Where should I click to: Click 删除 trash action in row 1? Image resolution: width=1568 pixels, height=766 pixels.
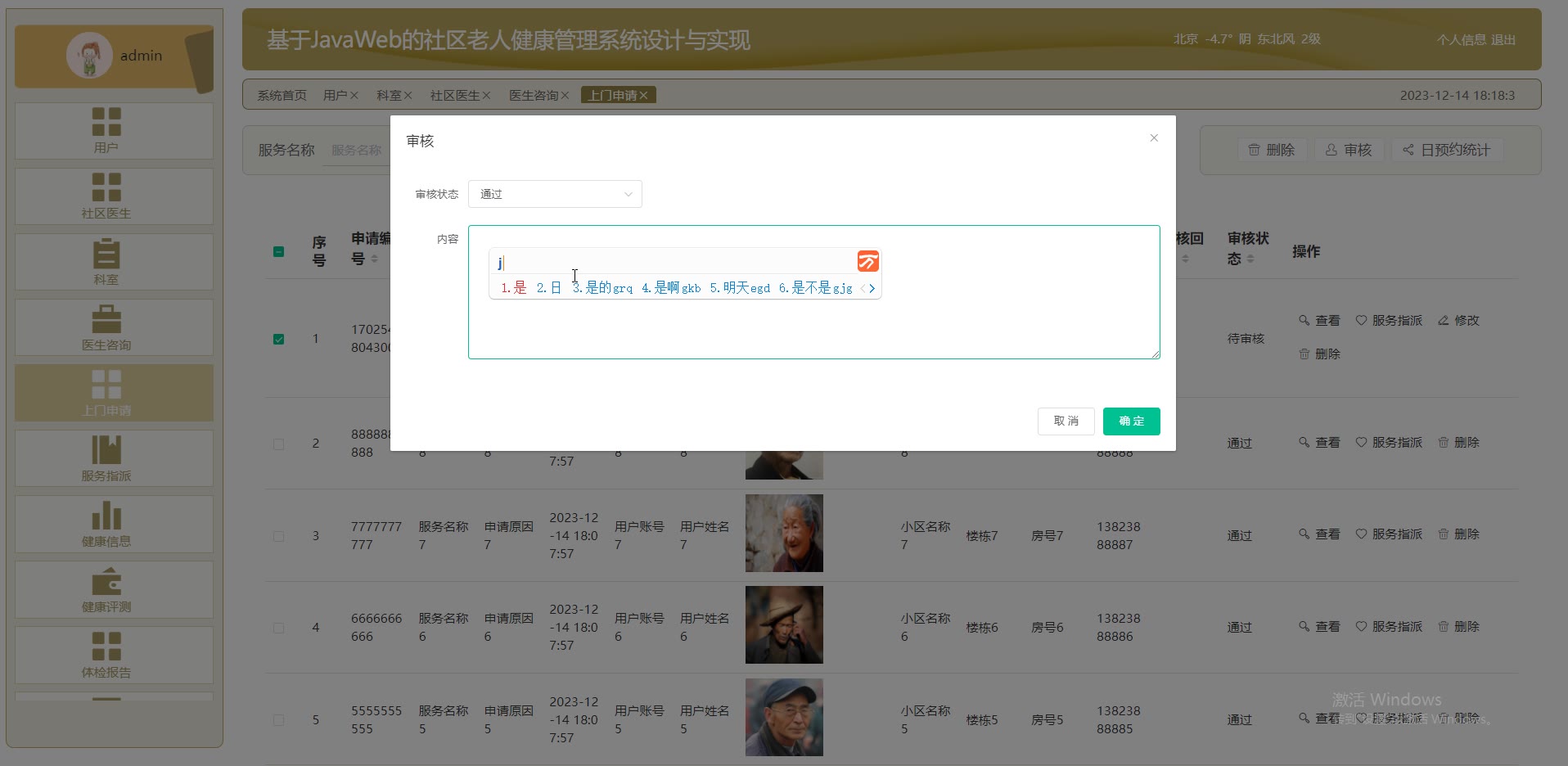pyautogui.click(x=1319, y=354)
